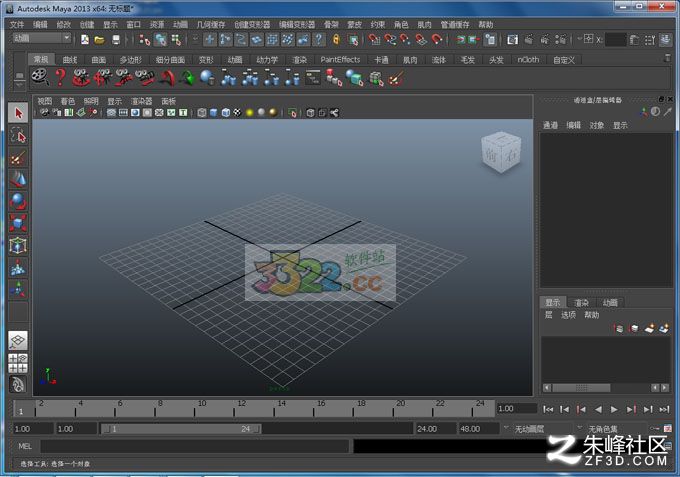Image resolution: width=680 pixels, height=477 pixels.
Task: Click the paintbrush shelf icon
Action: [x=396, y=78]
